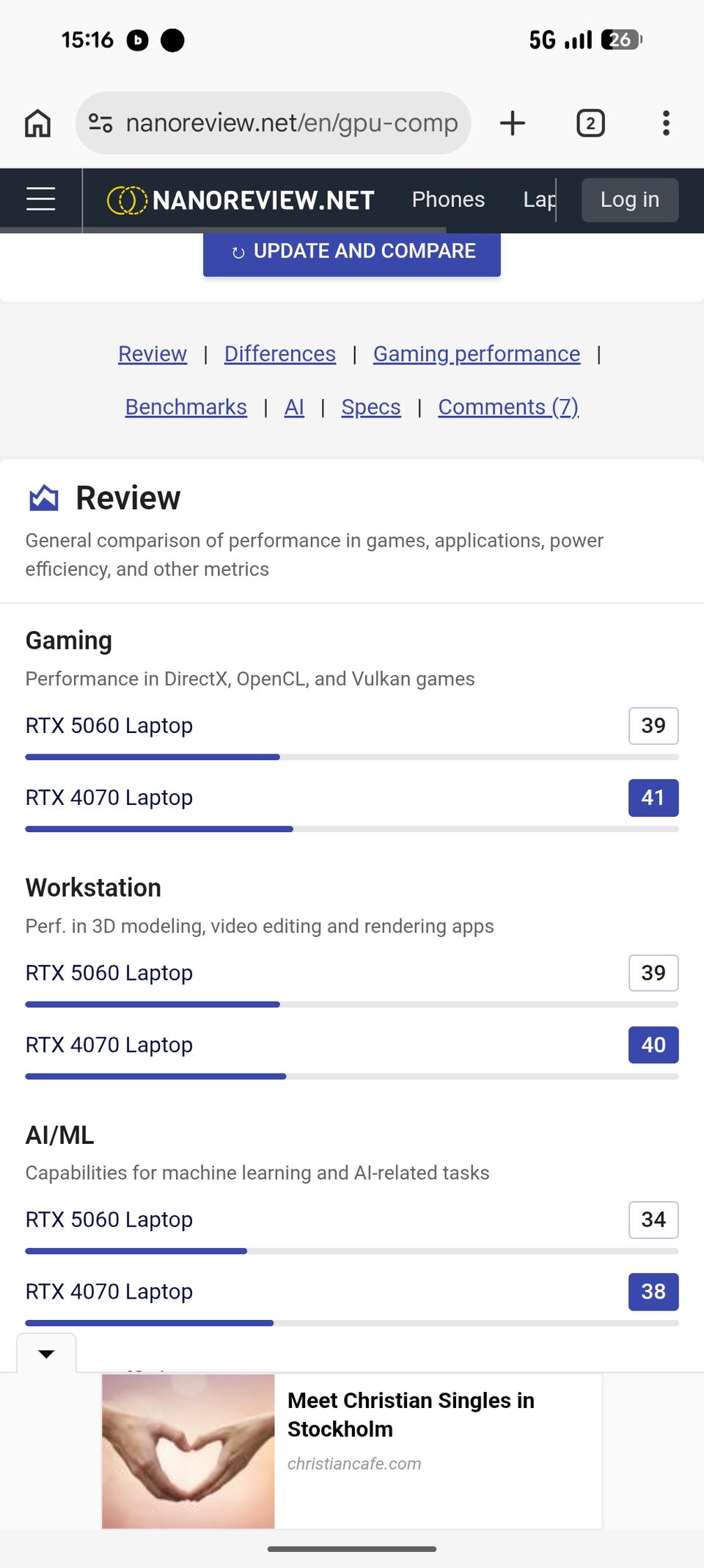Click the christiancafe.com ad URL
The width and height of the screenshot is (704, 1568).
[354, 1464]
